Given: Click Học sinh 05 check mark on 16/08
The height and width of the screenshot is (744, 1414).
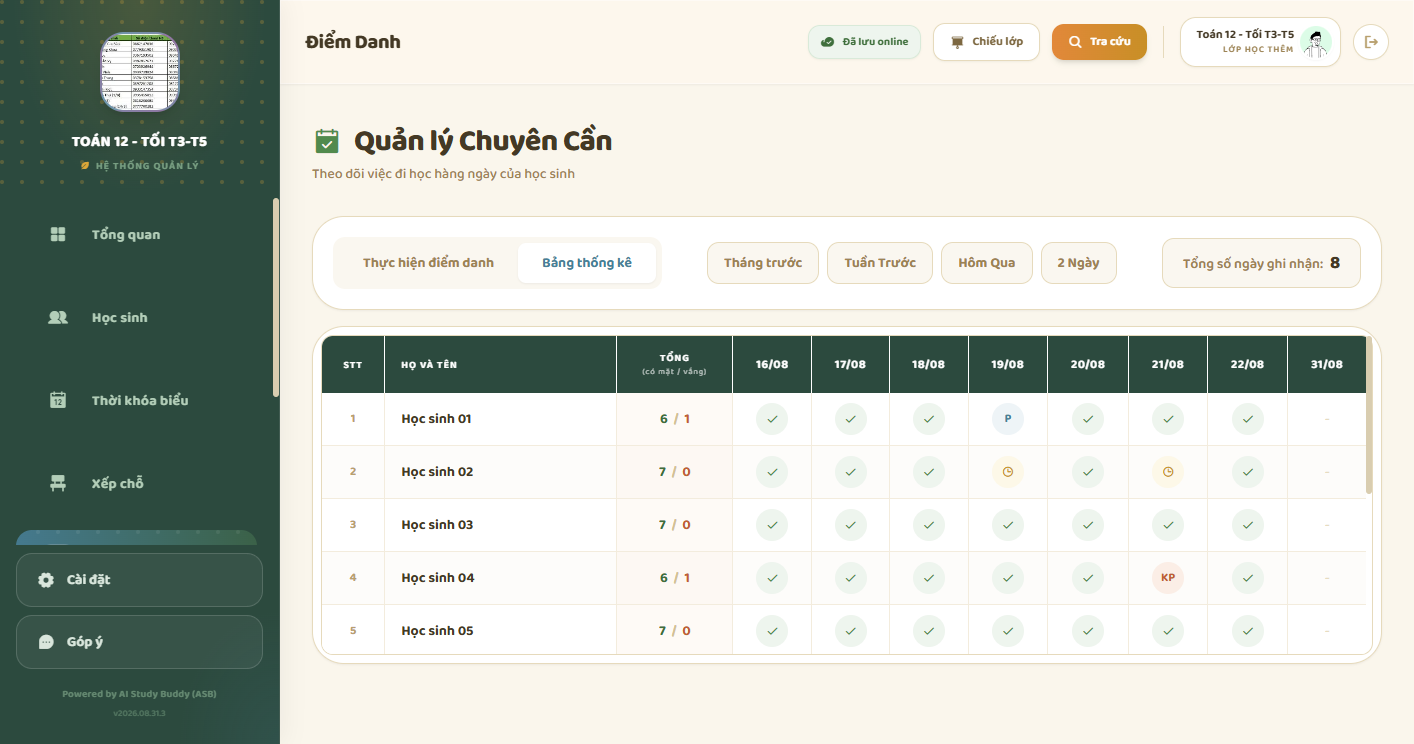Looking at the screenshot, I should pyautogui.click(x=771, y=631).
